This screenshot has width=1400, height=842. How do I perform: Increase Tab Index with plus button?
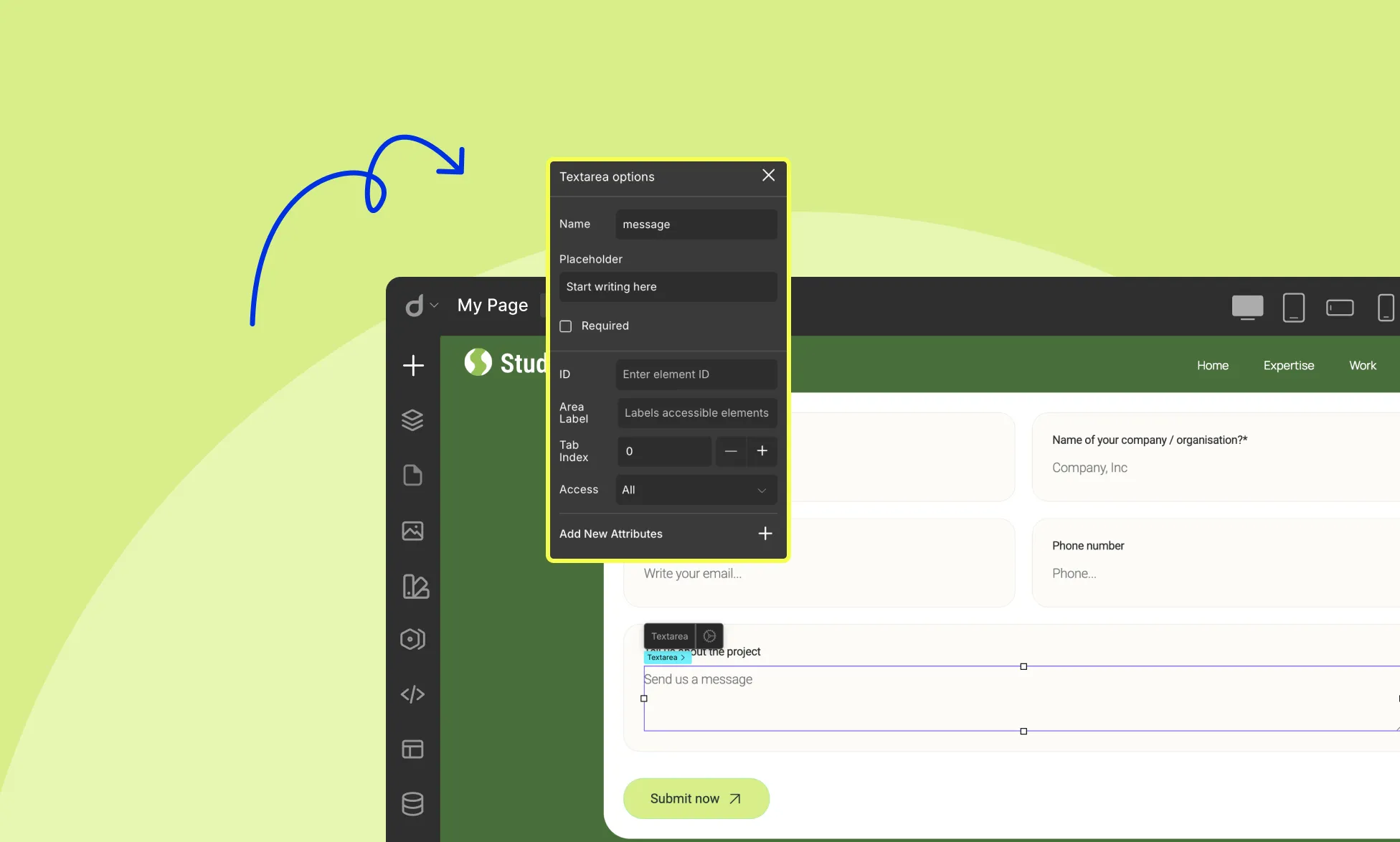(762, 451)
